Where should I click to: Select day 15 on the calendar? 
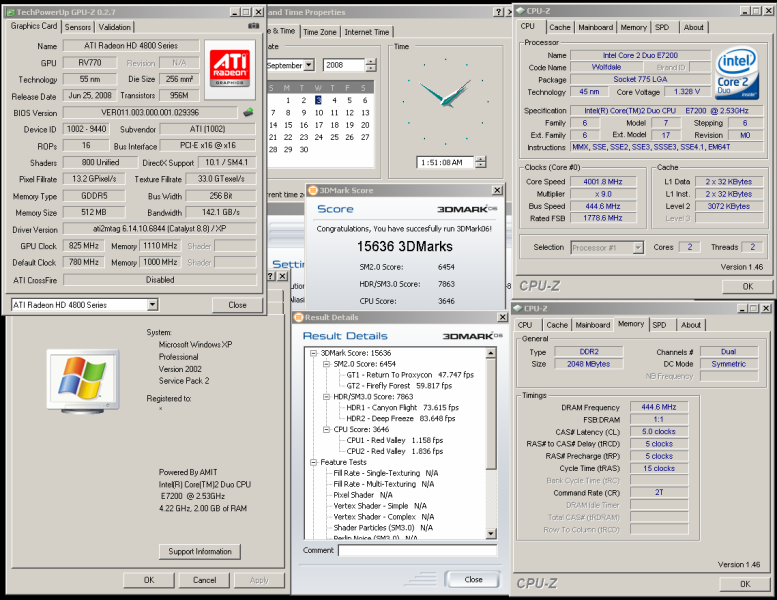[x=288, y=125]
